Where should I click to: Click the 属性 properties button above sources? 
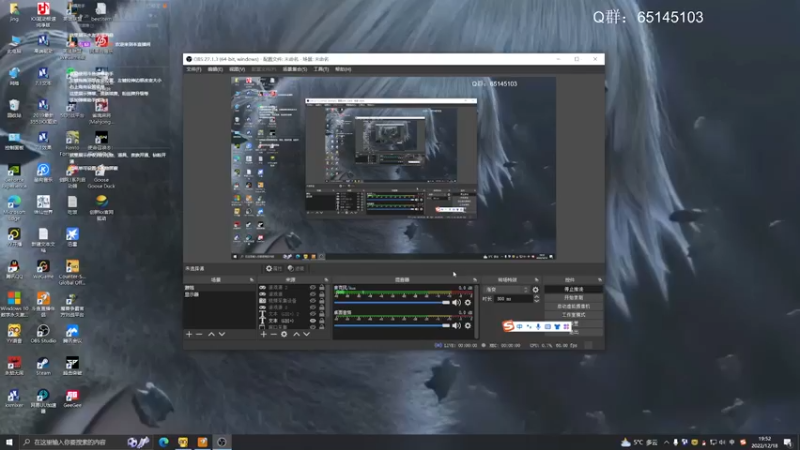(x=273, y=268)
